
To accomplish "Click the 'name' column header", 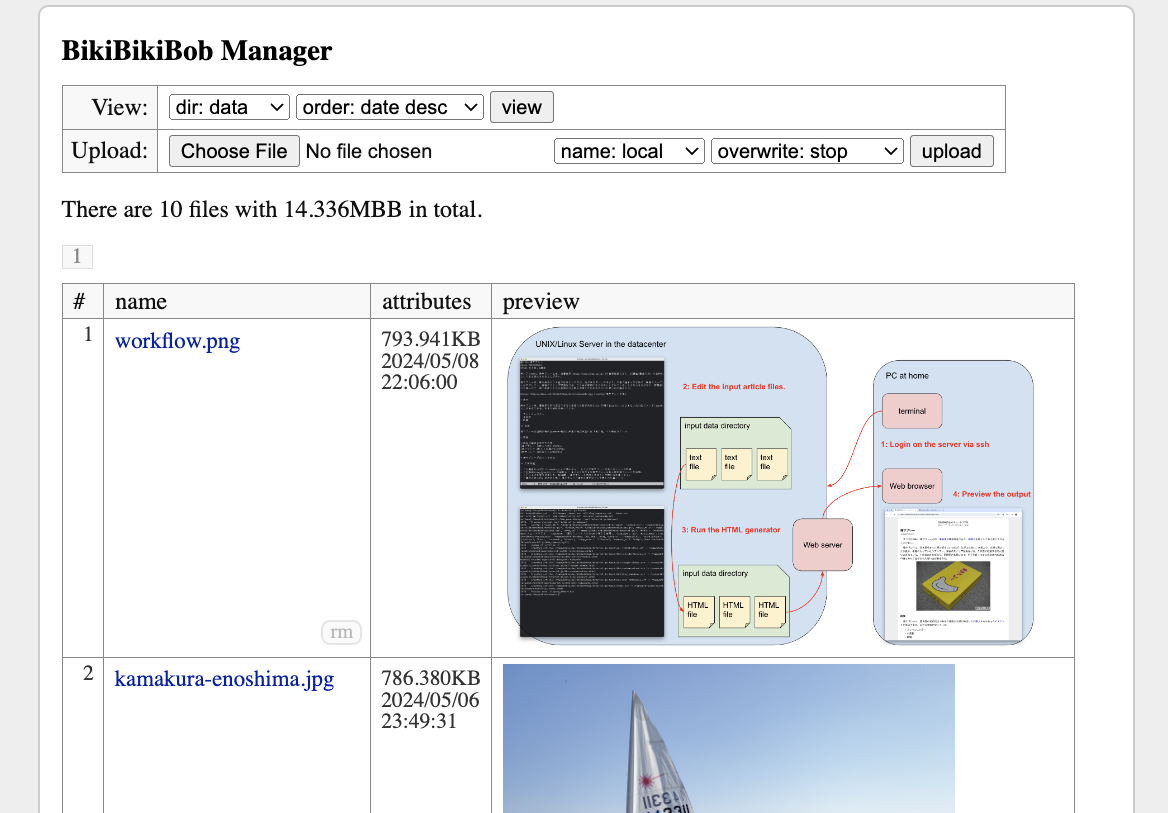I will point(141,301).
